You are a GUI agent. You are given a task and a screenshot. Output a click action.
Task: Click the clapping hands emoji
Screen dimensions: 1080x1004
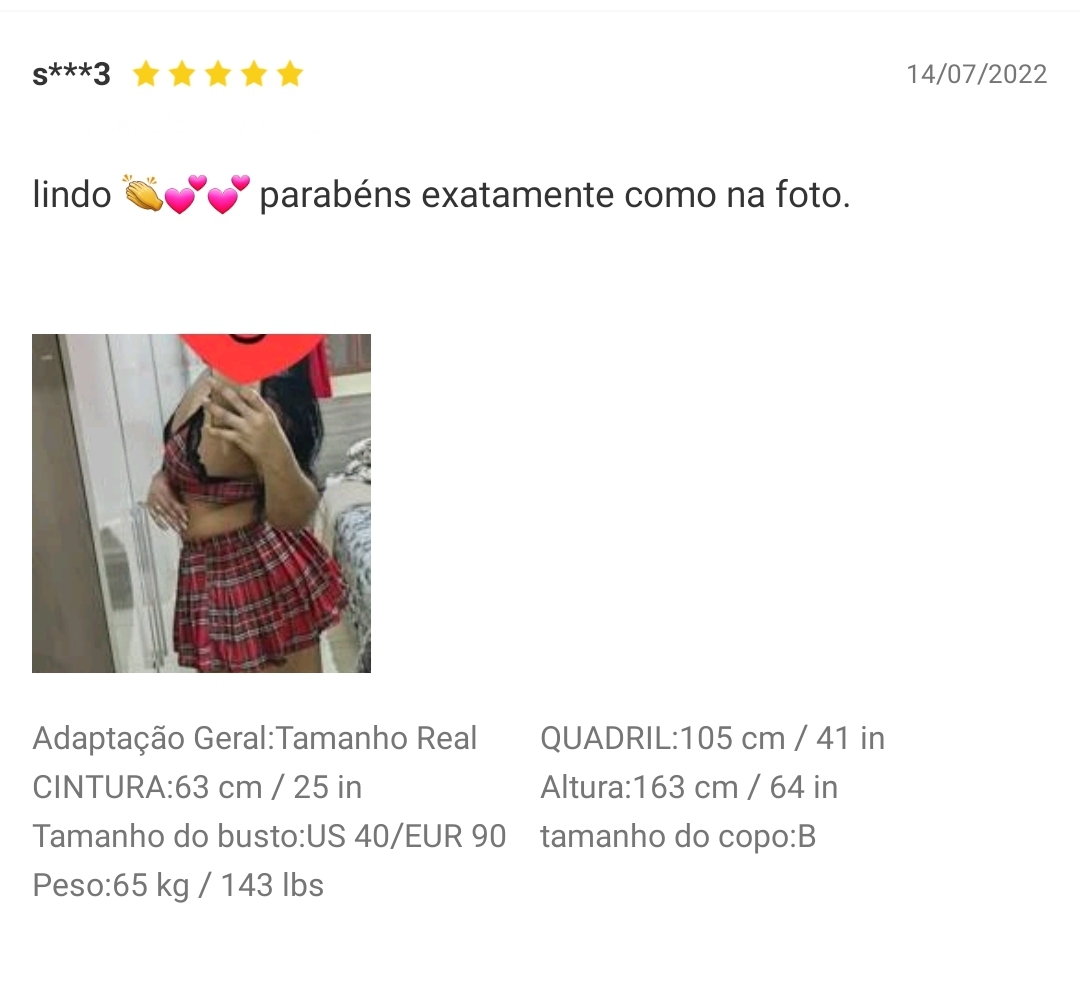pos(143,194)
